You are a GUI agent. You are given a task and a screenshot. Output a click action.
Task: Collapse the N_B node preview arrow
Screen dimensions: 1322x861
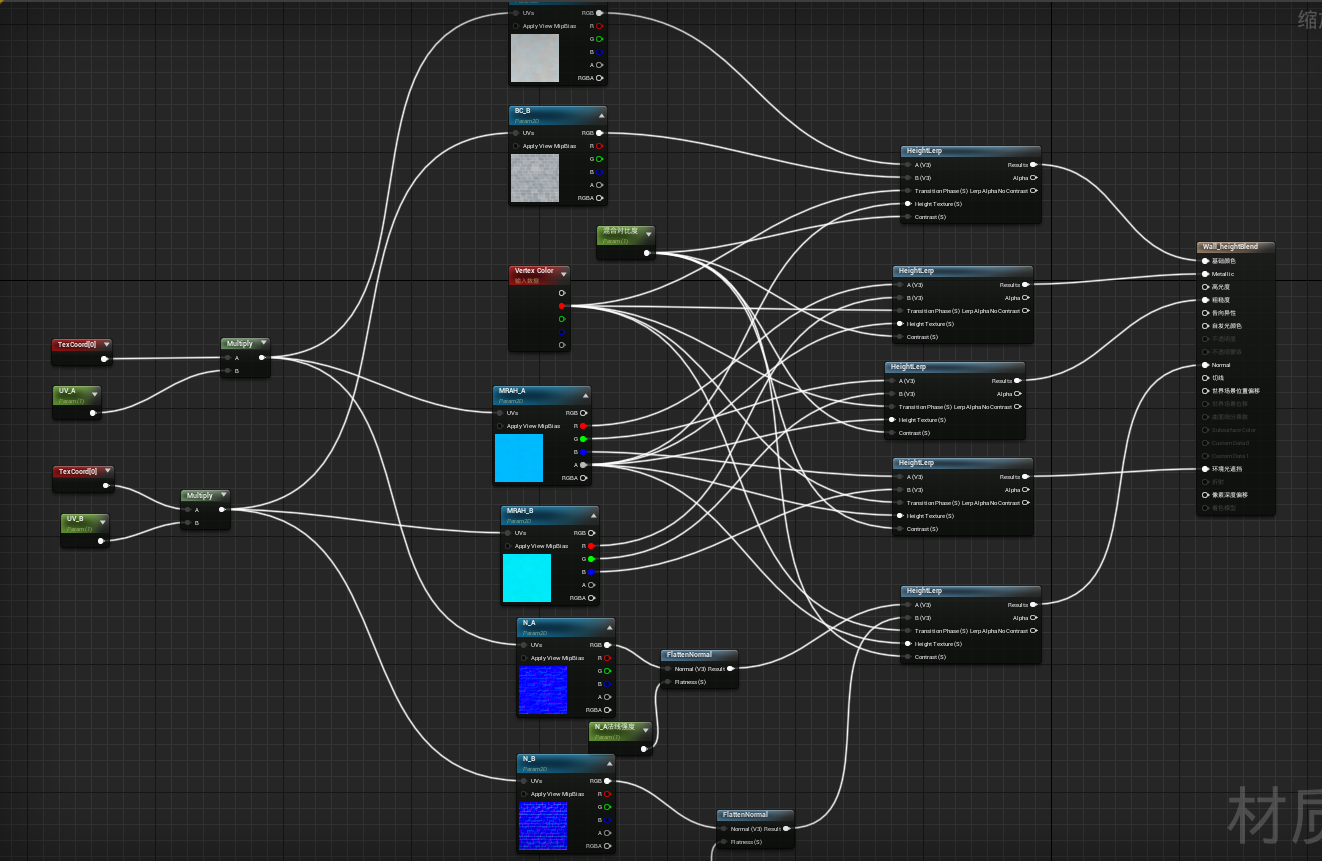pyautogui.click(x=608, y=762)
